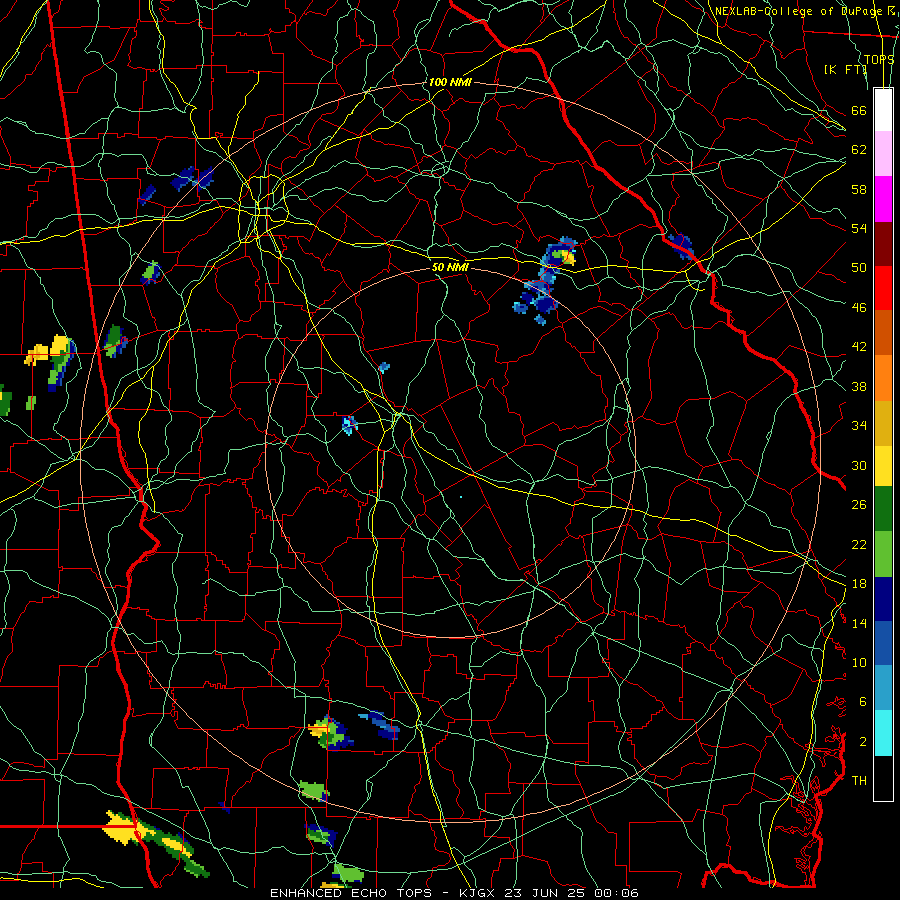Pick the cyan legend swatch
Viewport: 900px width, 900px height.
[x=883, y=733]
